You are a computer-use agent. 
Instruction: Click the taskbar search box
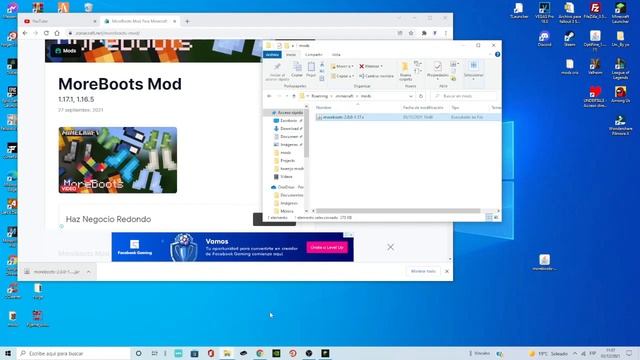coord(73,353)
